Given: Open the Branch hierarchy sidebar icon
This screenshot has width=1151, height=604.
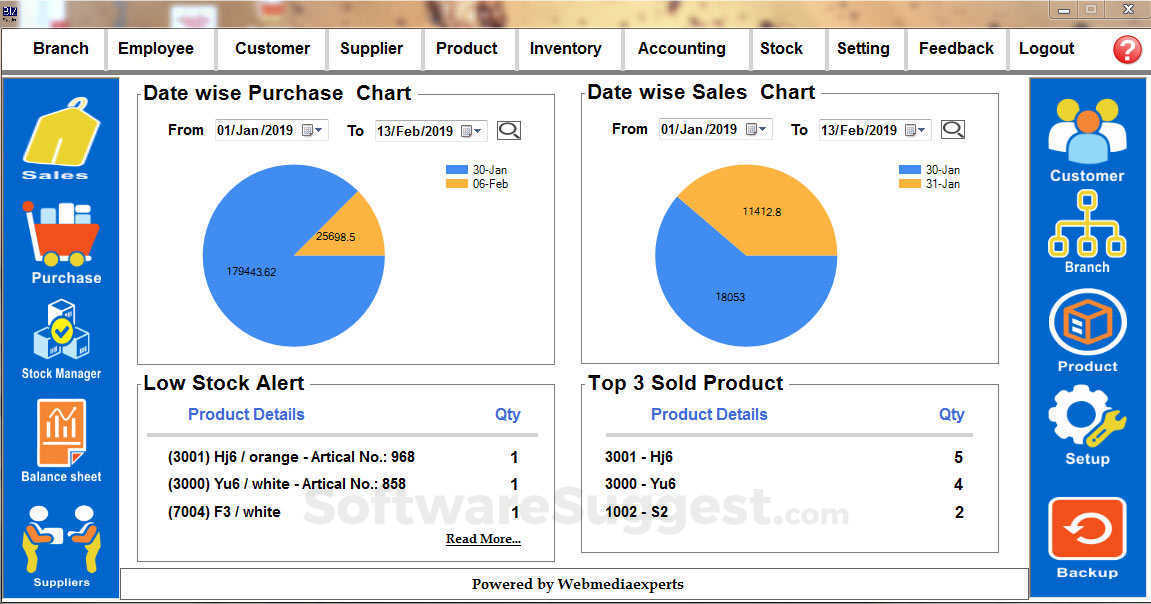Looking at the screenshot, I should 1087,225.
